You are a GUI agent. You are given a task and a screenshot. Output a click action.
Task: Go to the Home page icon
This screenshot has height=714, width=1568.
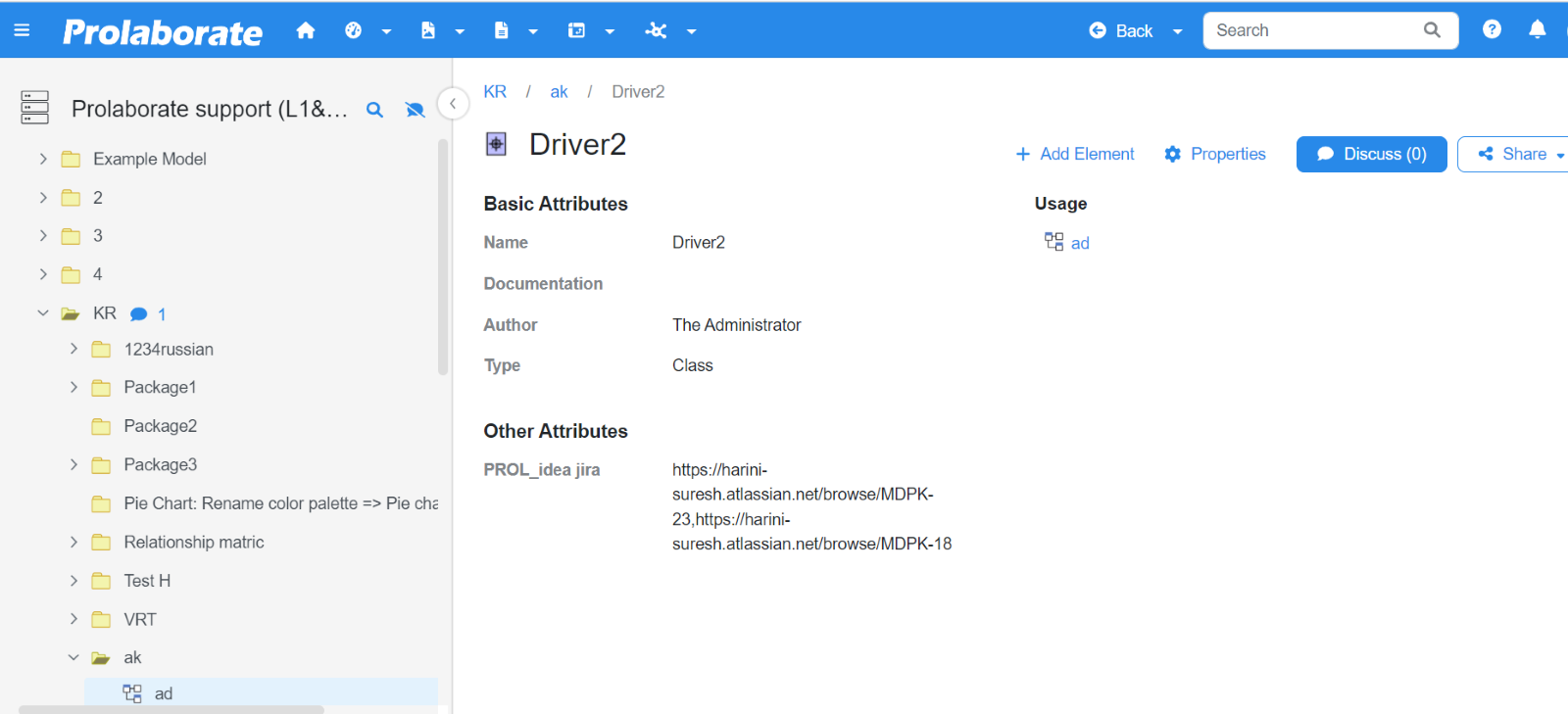306,30
